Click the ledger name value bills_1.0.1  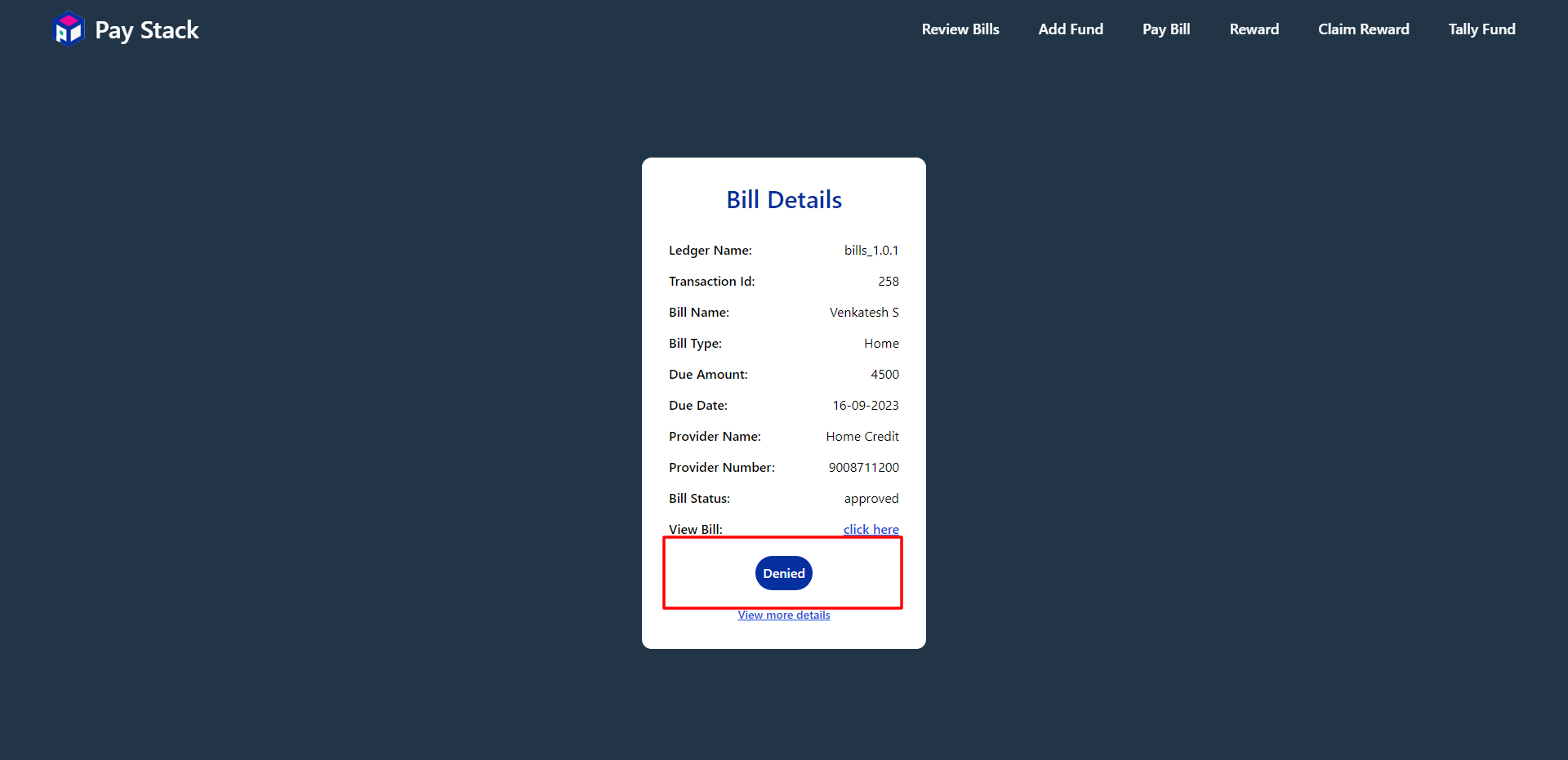coord(871,251)
